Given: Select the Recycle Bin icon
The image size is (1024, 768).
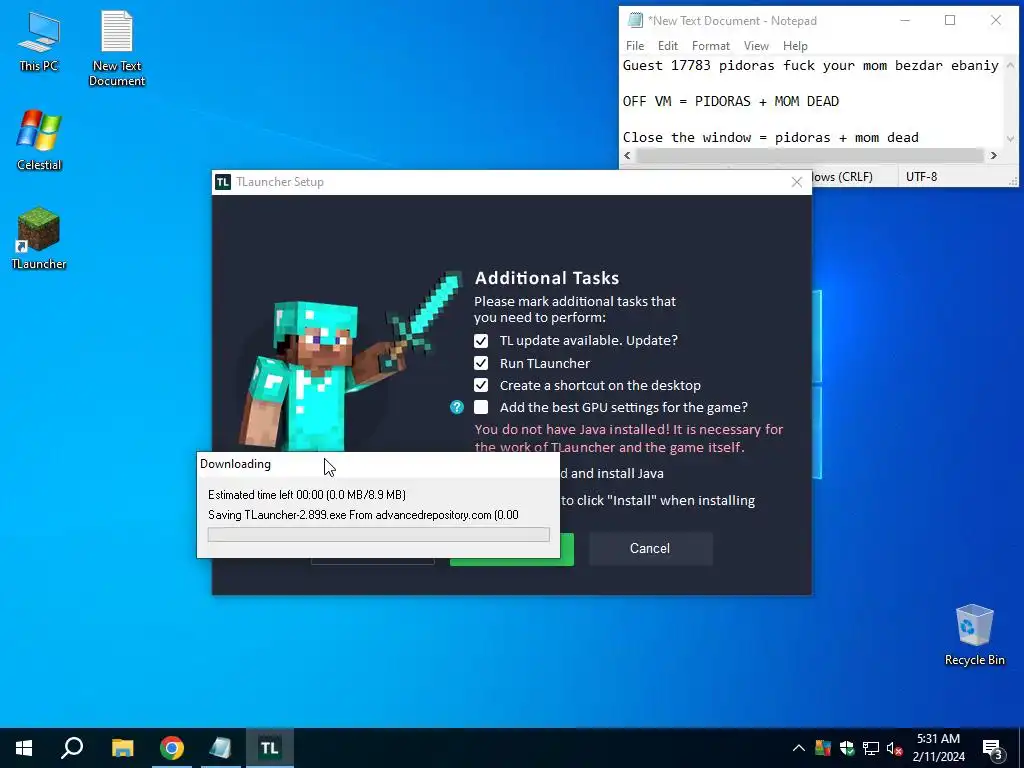Looking at the screenshot, I should coord(974,634).
